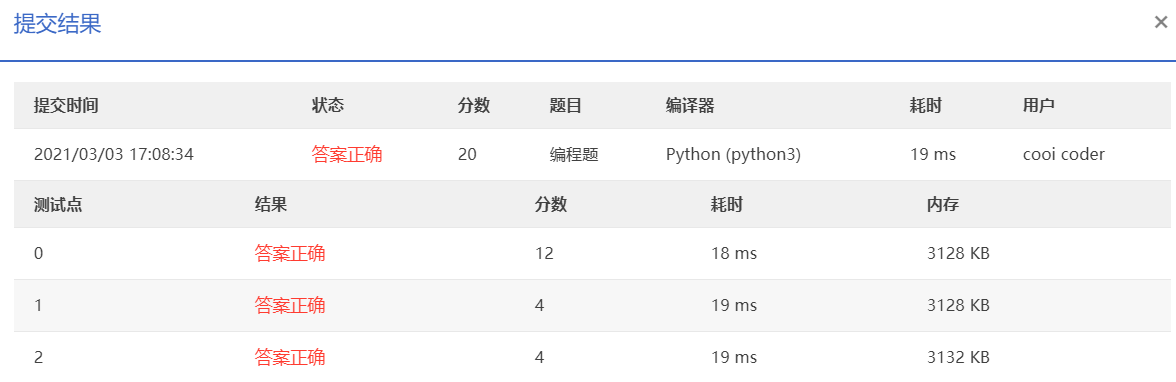Click the 编程题 problem type cell

pyautogui.click(x=574, y=155)
